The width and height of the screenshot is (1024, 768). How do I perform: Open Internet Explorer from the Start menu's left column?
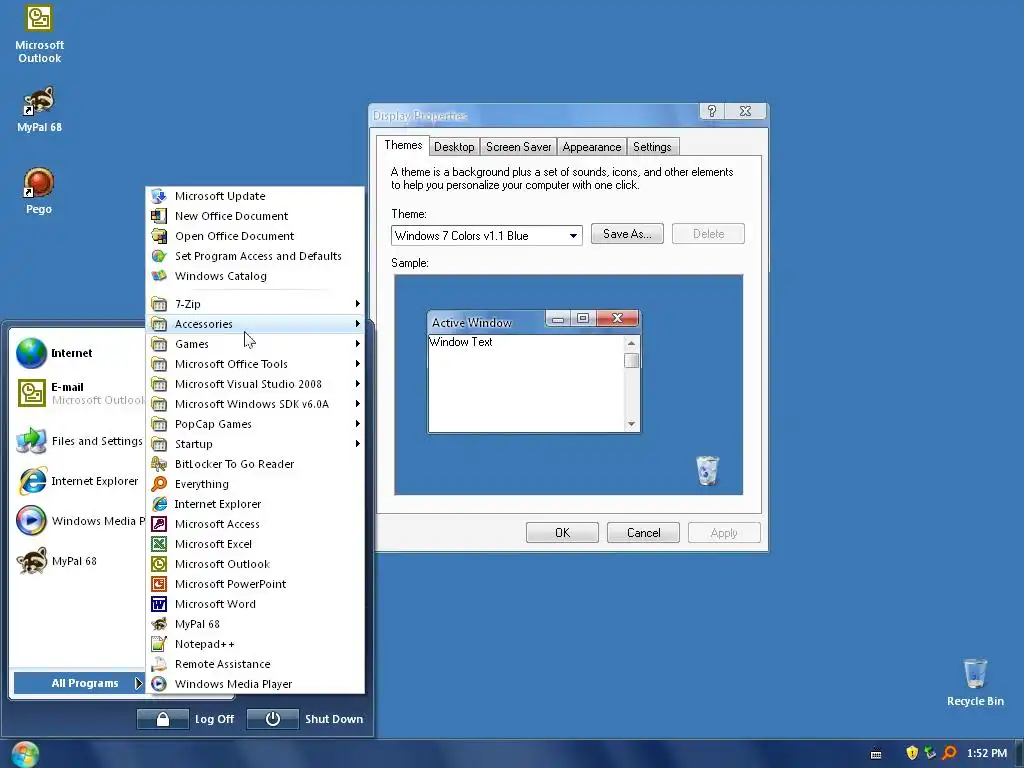tap(78, 481)
